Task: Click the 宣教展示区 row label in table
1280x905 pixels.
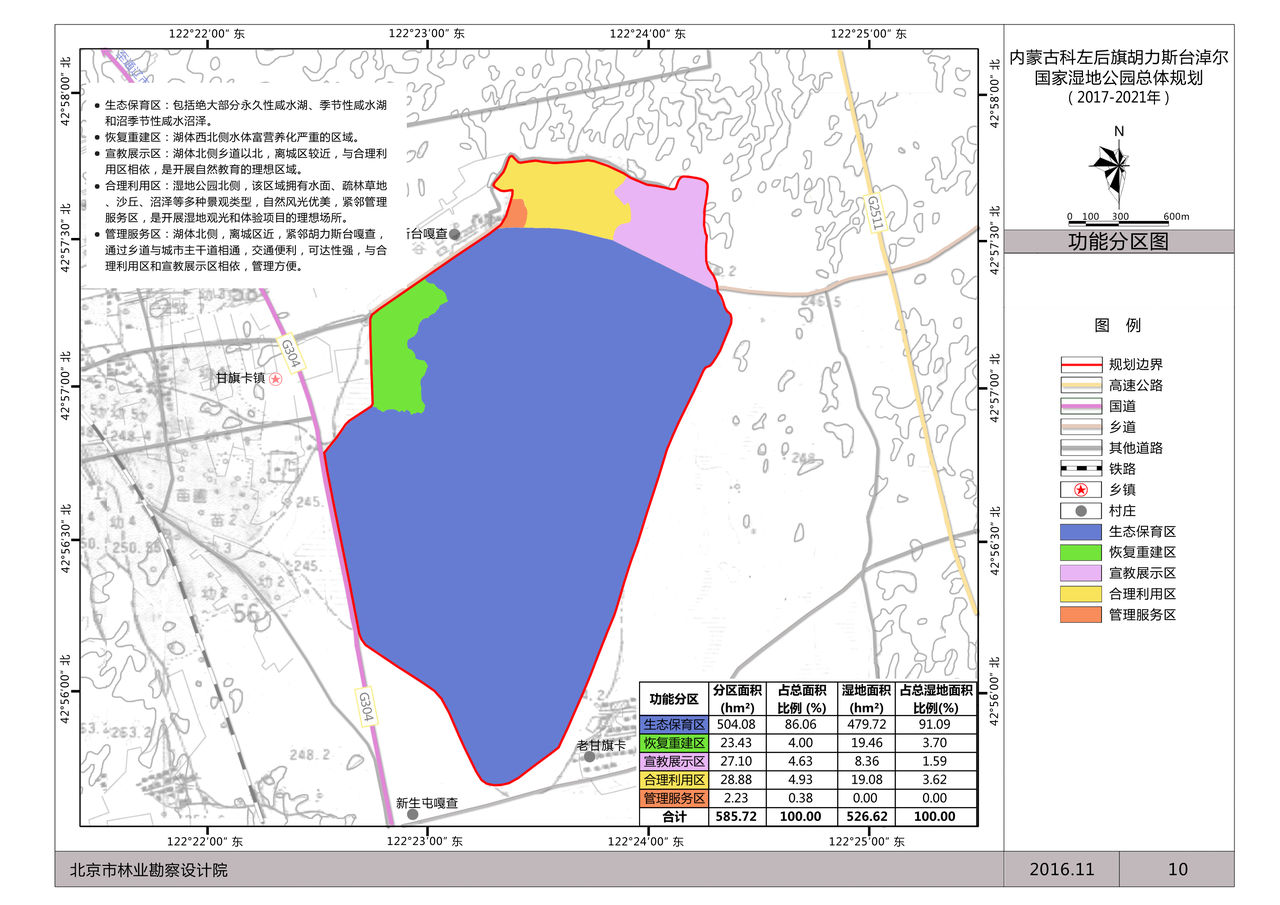Action: tap(674, 762)
